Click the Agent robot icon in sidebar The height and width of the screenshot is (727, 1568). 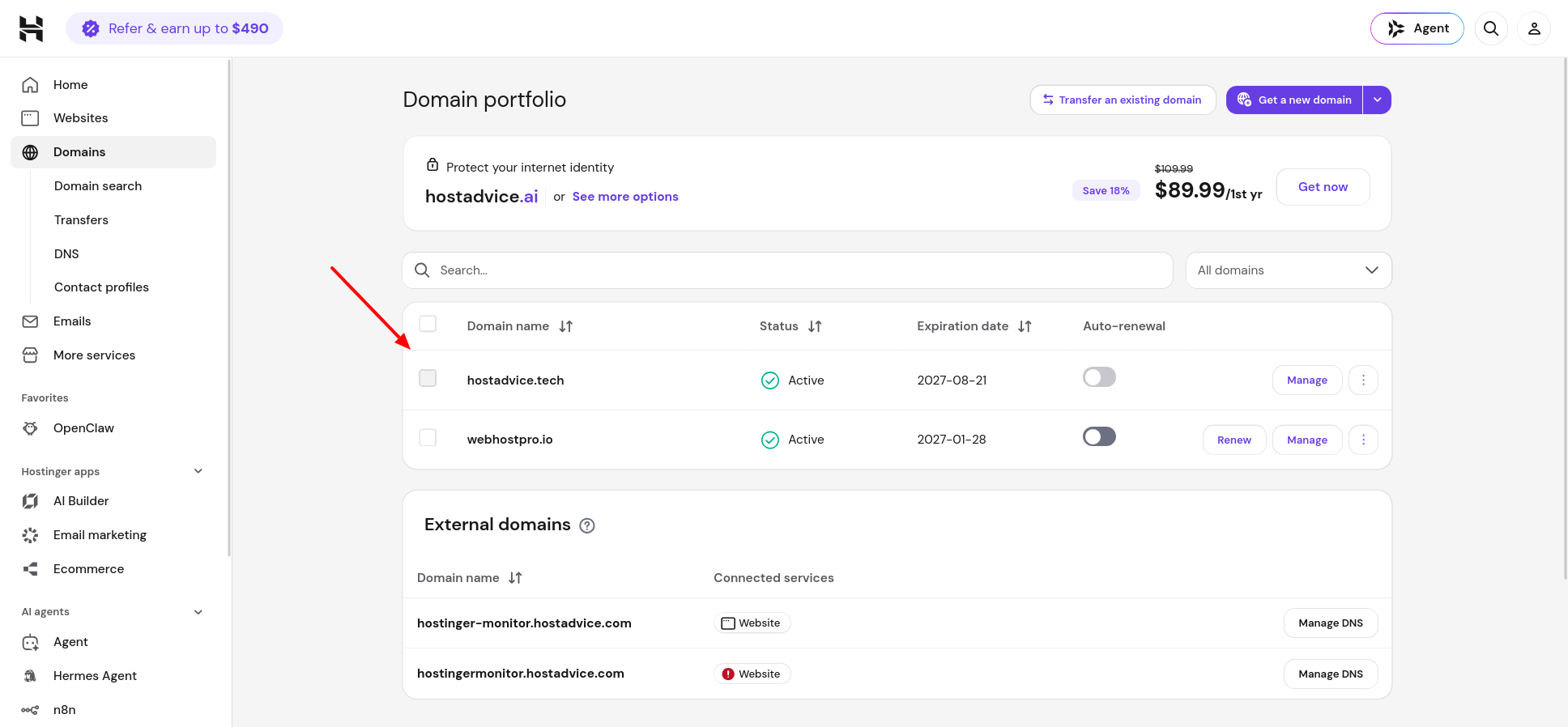tap(30, 642)
